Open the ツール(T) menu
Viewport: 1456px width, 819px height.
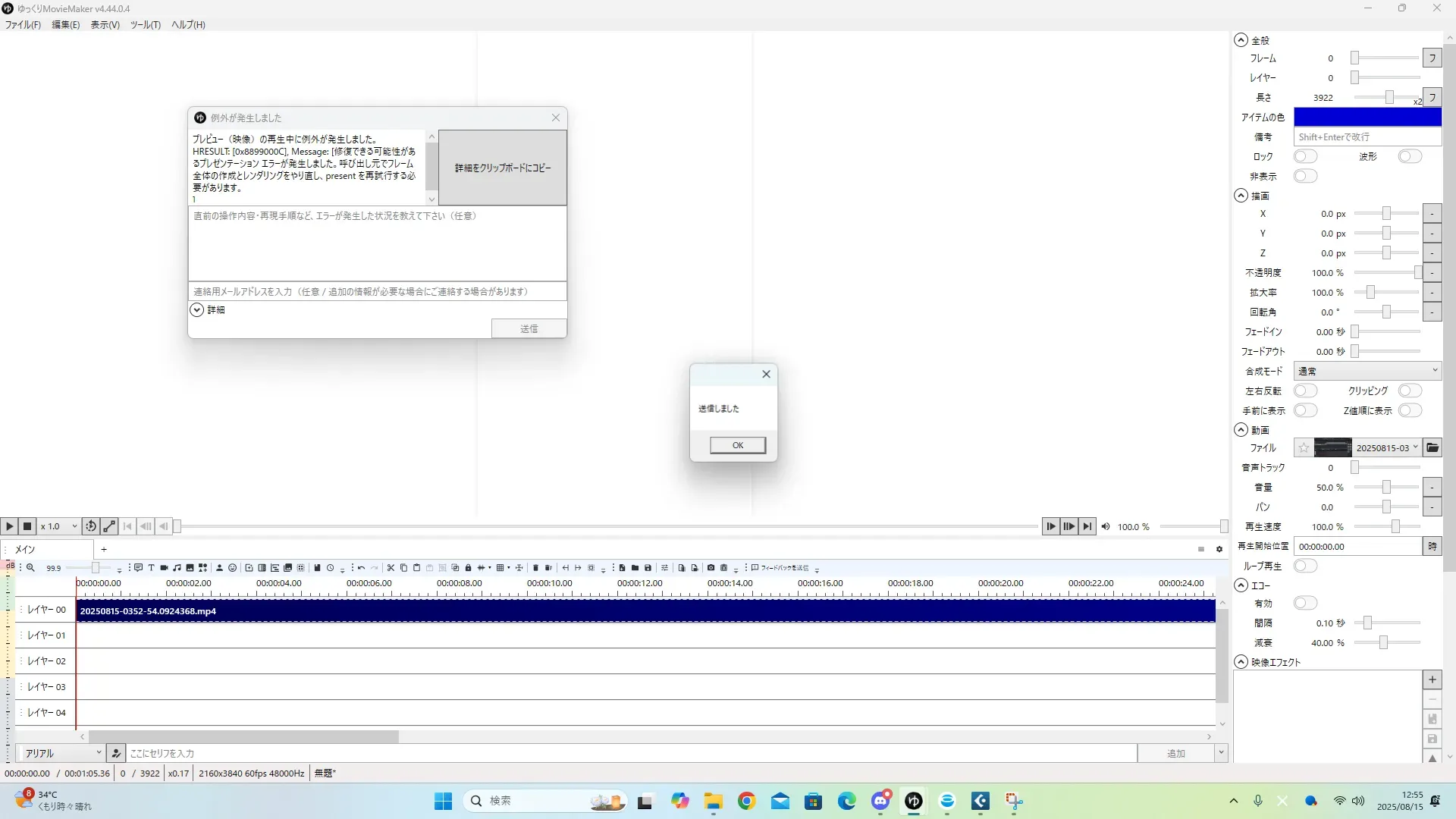point(145,25)
